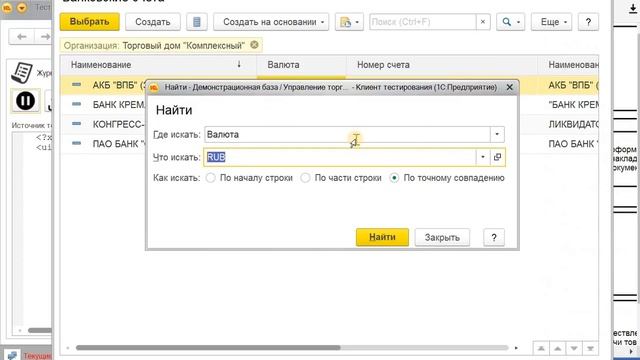640x360 pixels.
Task: Move down one row with the down arrow
Action: pos(574,348)
